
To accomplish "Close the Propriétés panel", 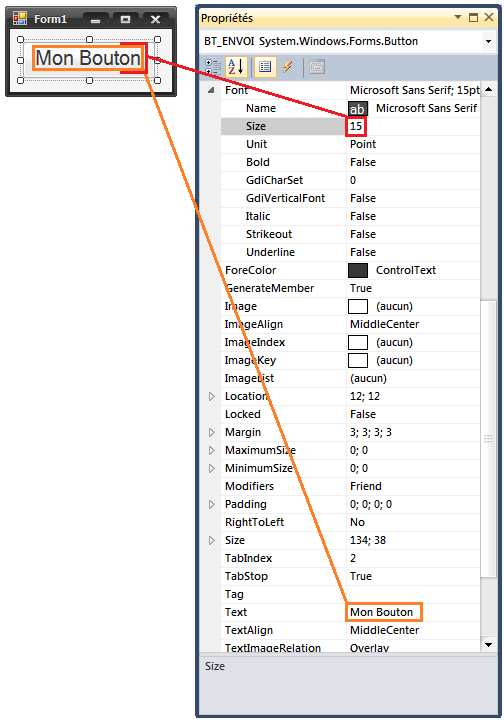I will point(489,17).
